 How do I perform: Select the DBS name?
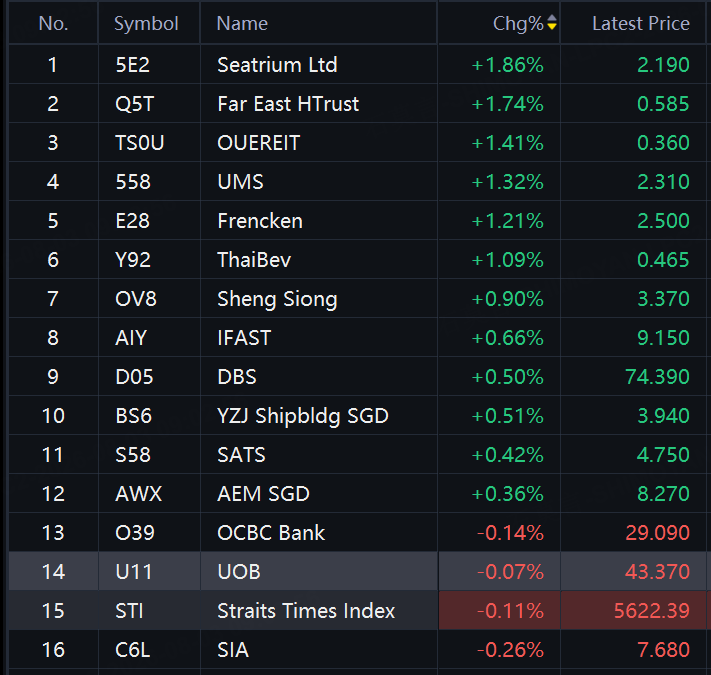coord(237,377)
